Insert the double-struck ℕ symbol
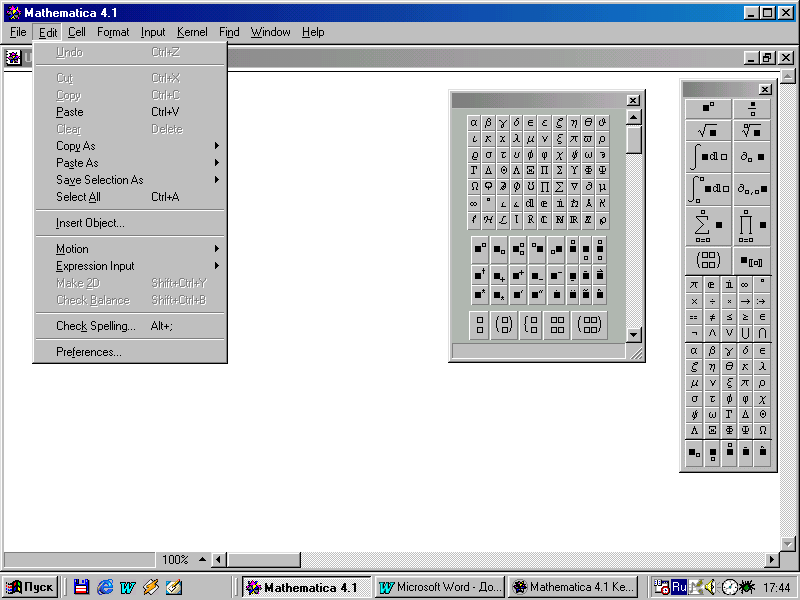The width and height of the screenshot is (800, 600). point(560,219)
